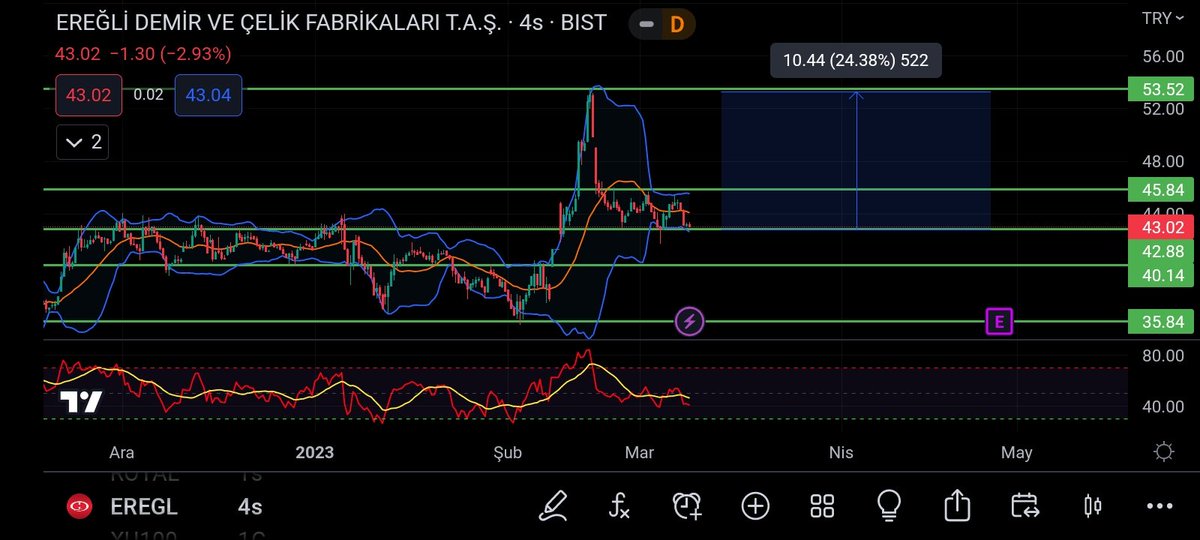Tap the orange D badge
1200x540 pixels.
tap(676, 24)
